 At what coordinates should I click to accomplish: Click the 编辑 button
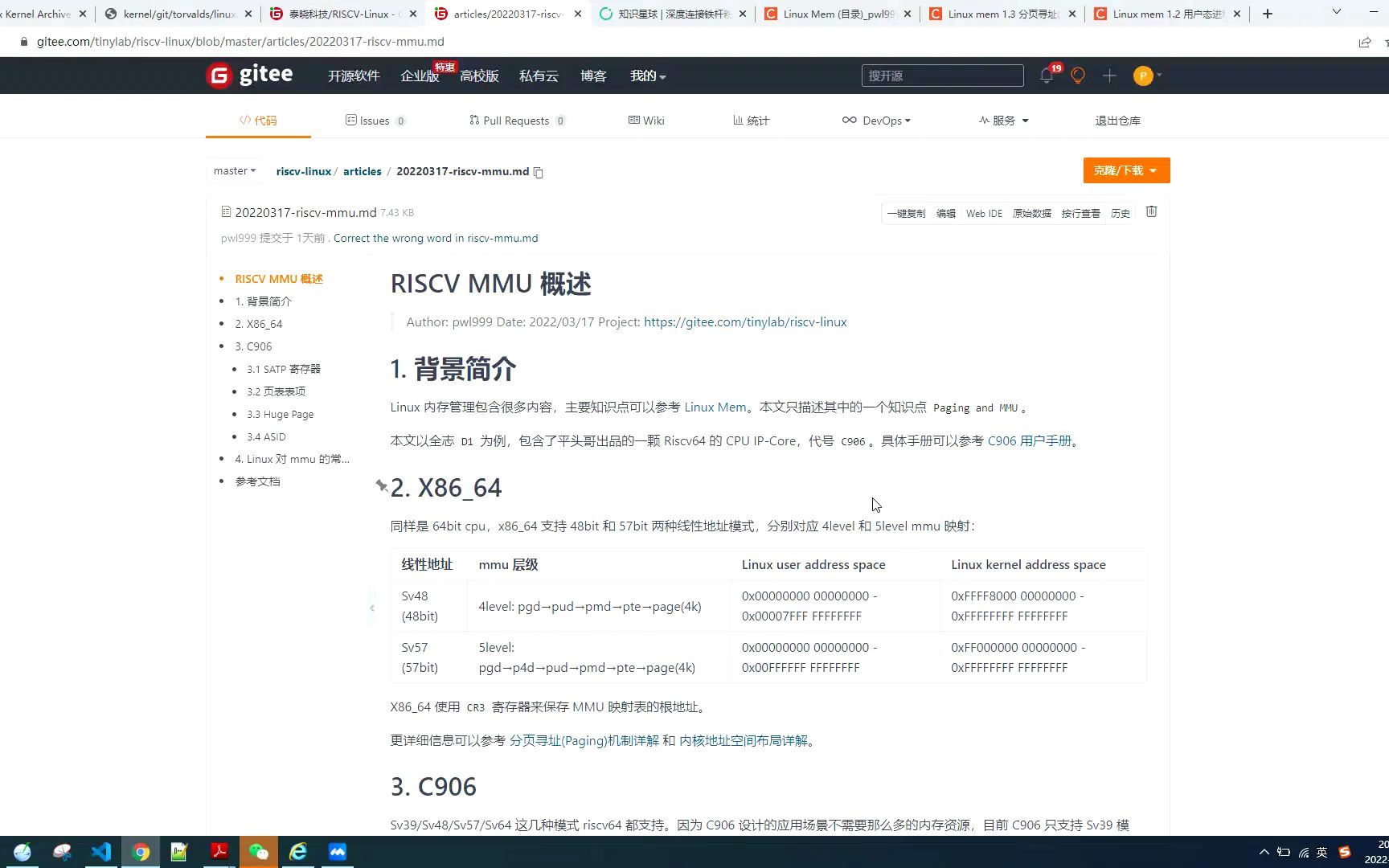(x=946, y=213)
